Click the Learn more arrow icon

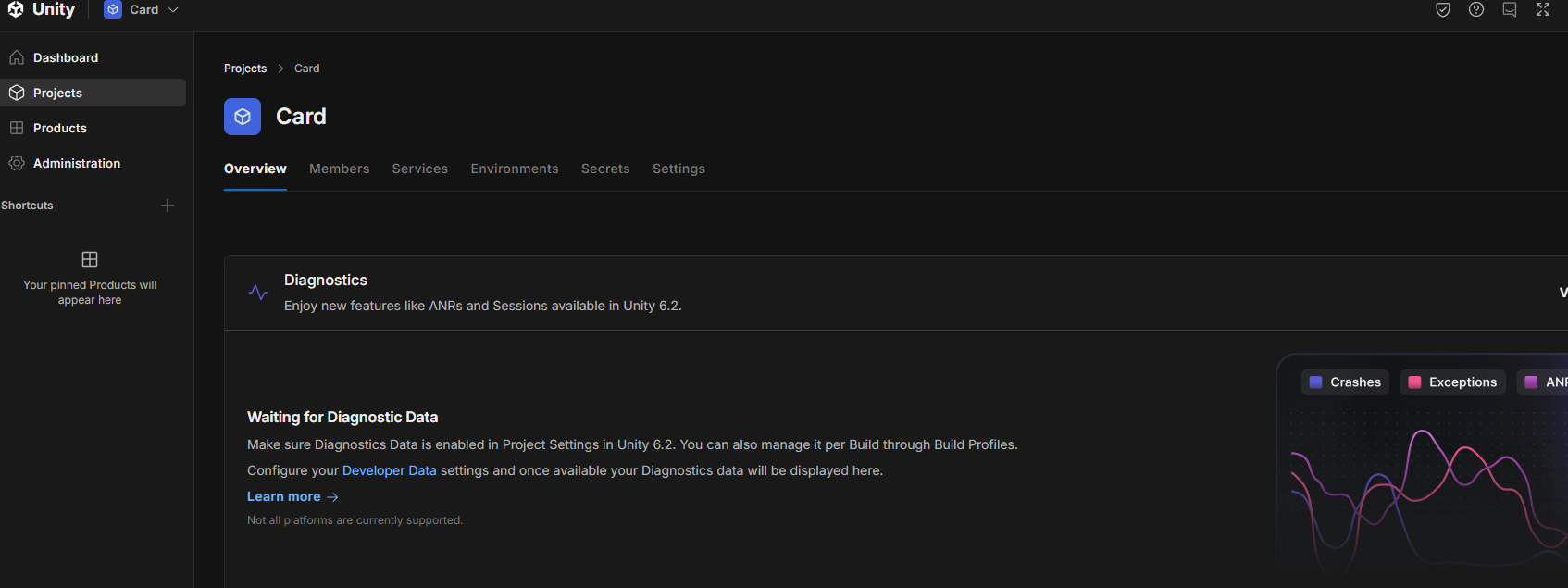pyautogui.click(x=333, y=497)
